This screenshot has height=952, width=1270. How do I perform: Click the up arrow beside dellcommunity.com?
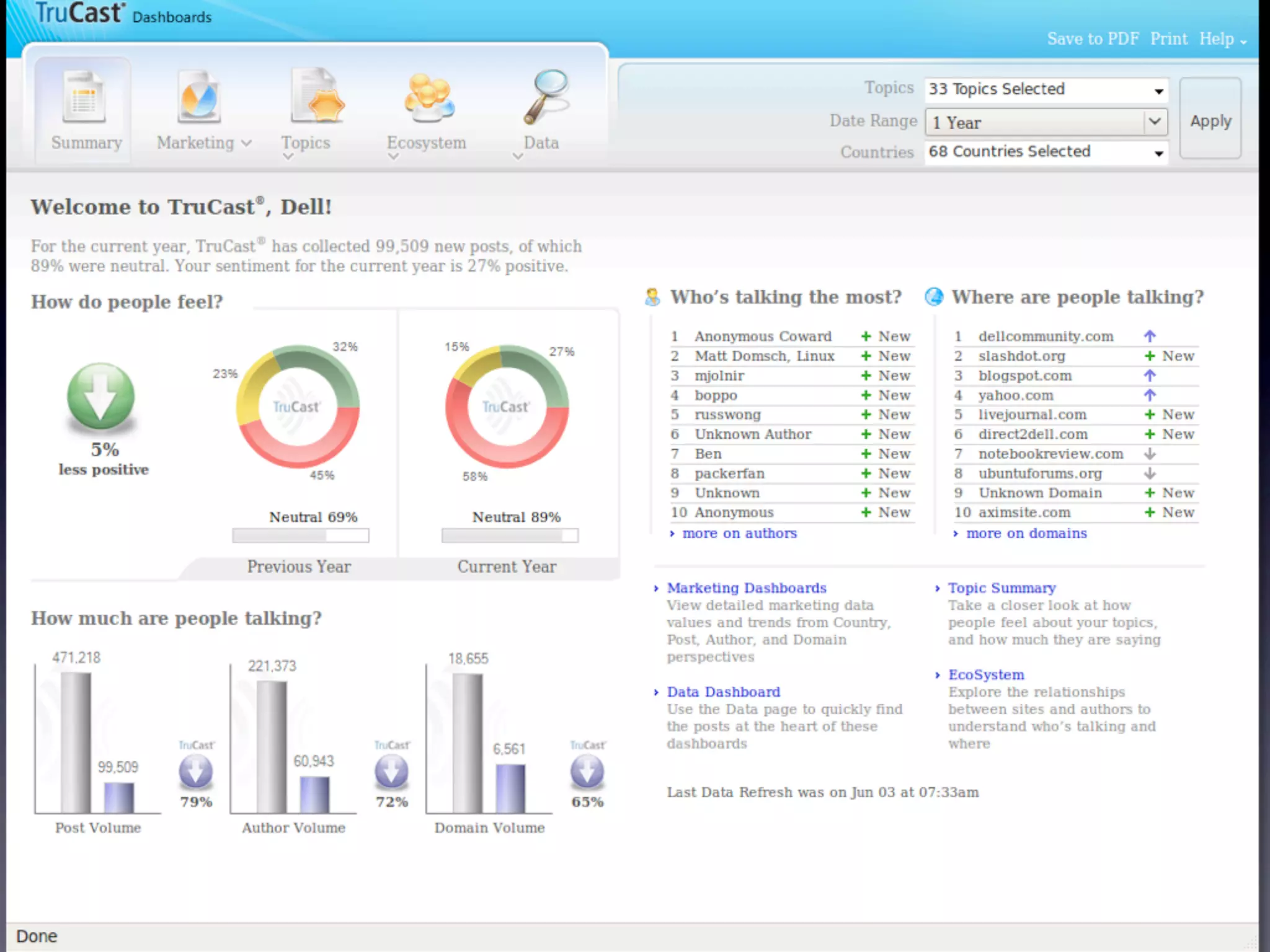[1150, 336]
